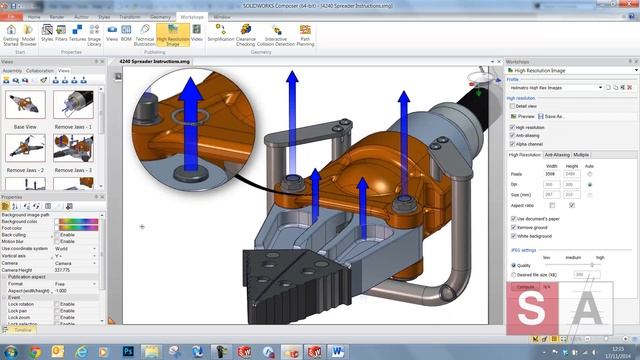Switch to the Render ribbon tab
The image size is (640, 360).
click(57, 17)
